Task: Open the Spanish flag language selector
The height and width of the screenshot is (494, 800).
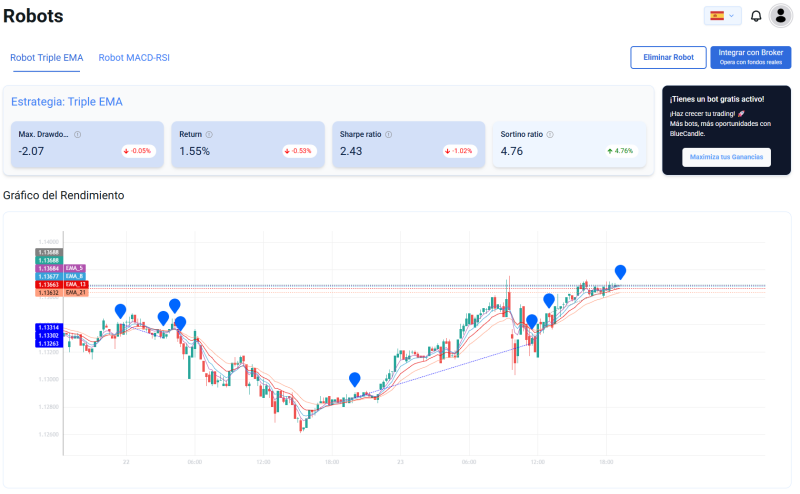Action: coord(723,16)
